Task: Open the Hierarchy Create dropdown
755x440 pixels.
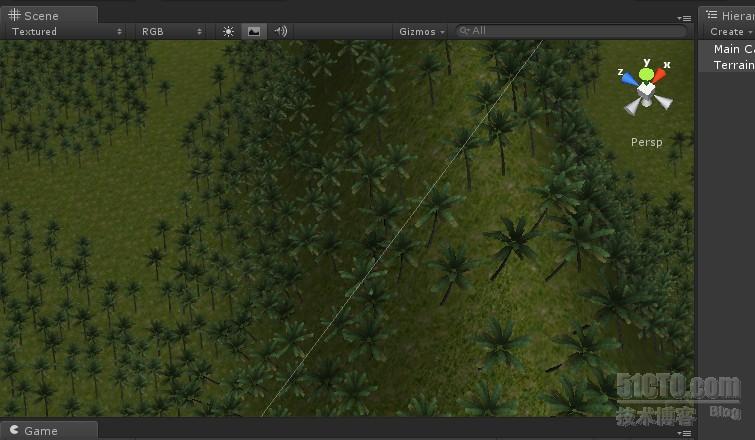Action: click(730, 31)
